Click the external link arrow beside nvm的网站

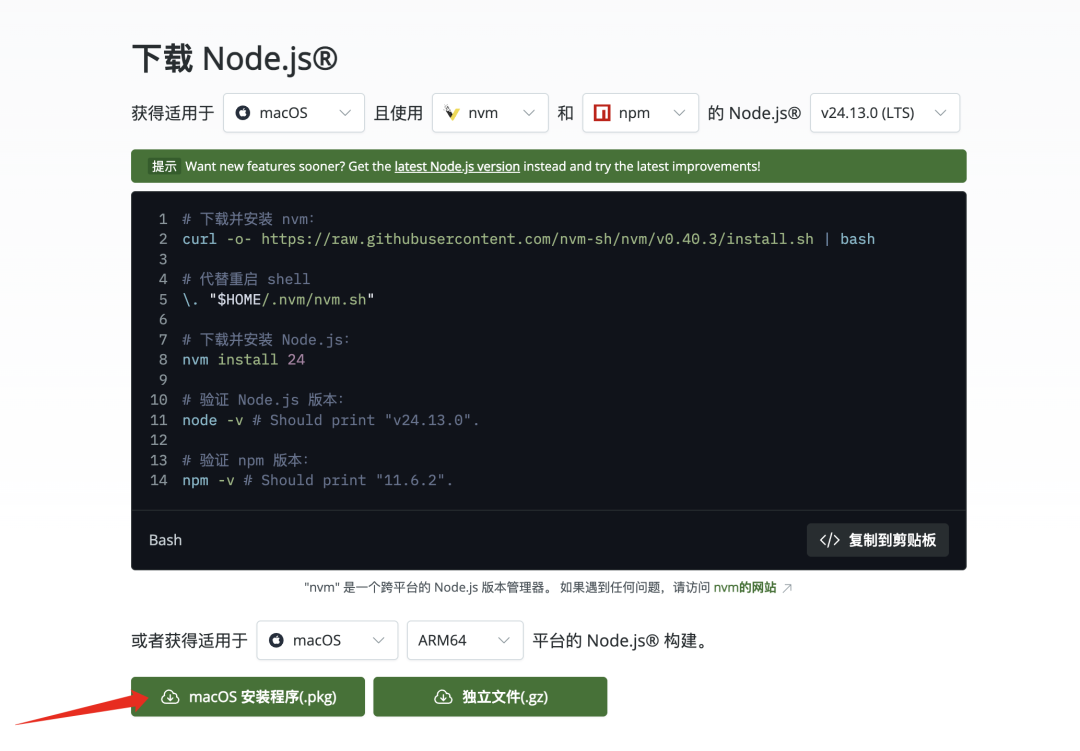coord(784,587)
